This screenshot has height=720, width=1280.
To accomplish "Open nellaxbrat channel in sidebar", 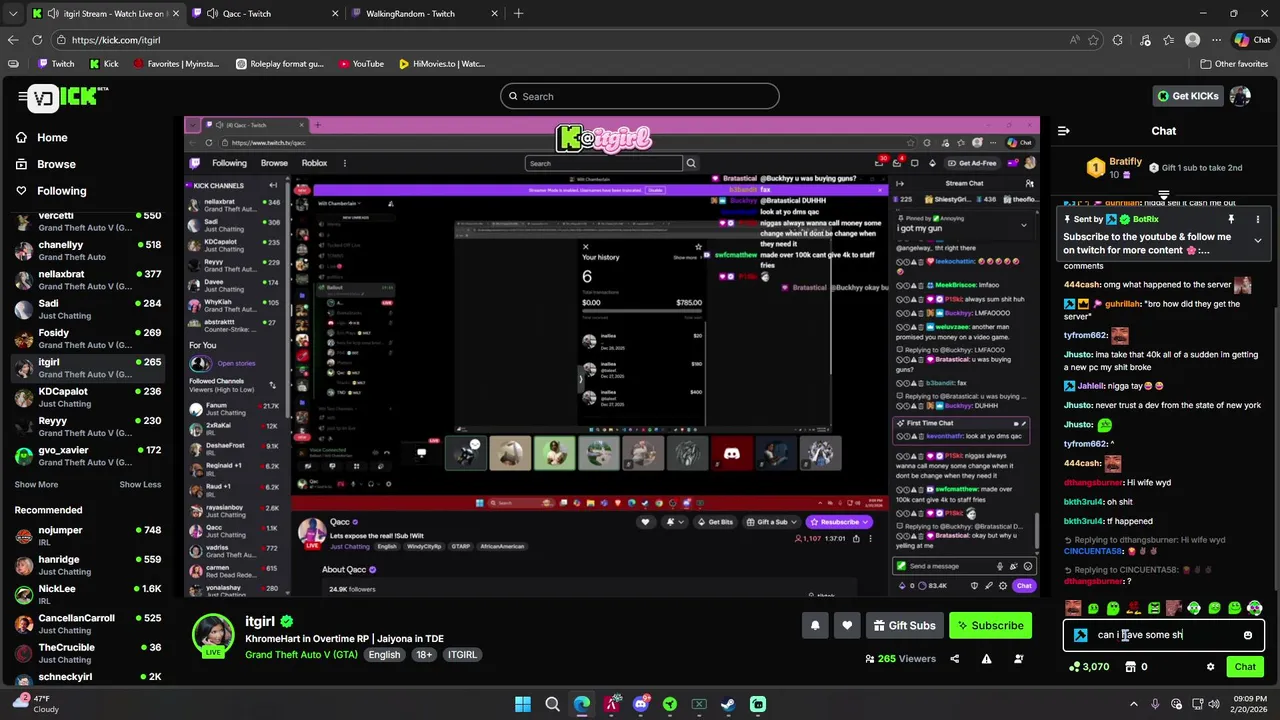I will pyautogui.click(x=87, y=280).
